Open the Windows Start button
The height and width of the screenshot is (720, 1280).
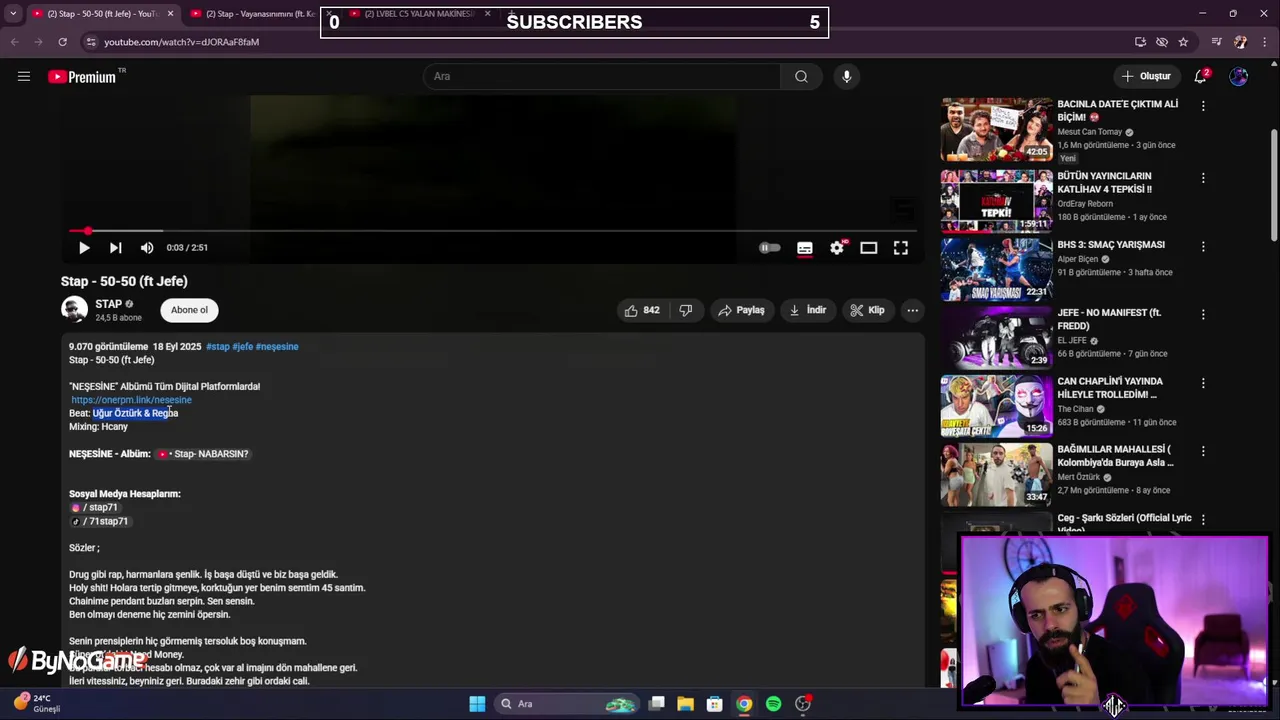(477, 704)
